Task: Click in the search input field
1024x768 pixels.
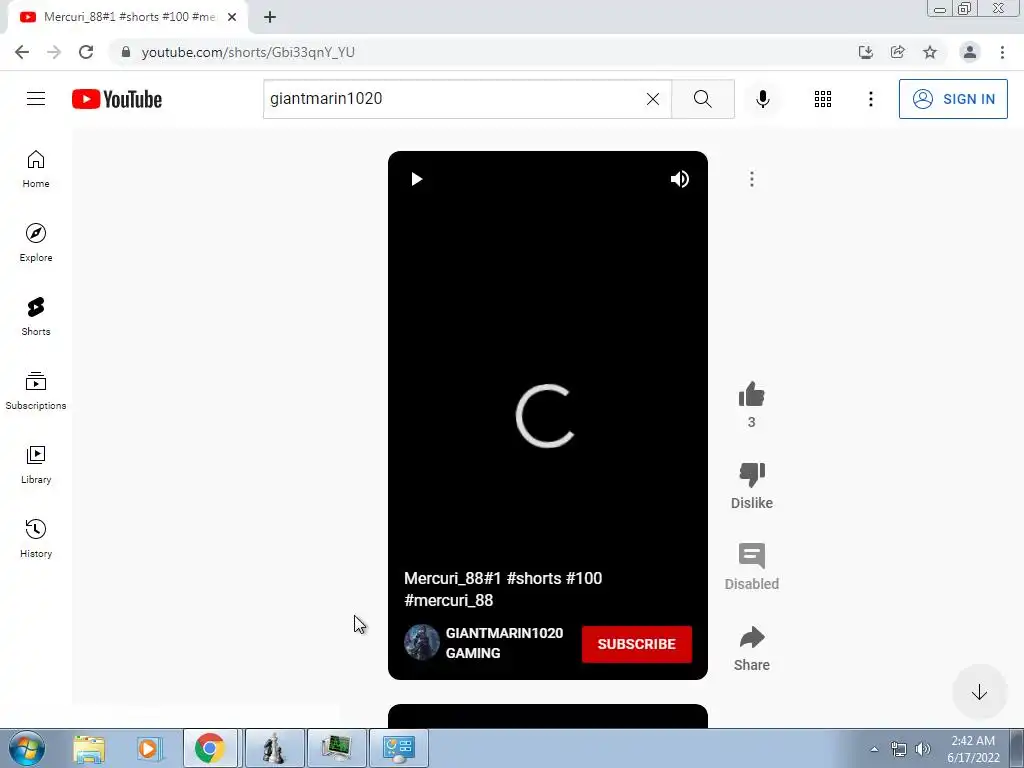Action: [x=454, y=99]
